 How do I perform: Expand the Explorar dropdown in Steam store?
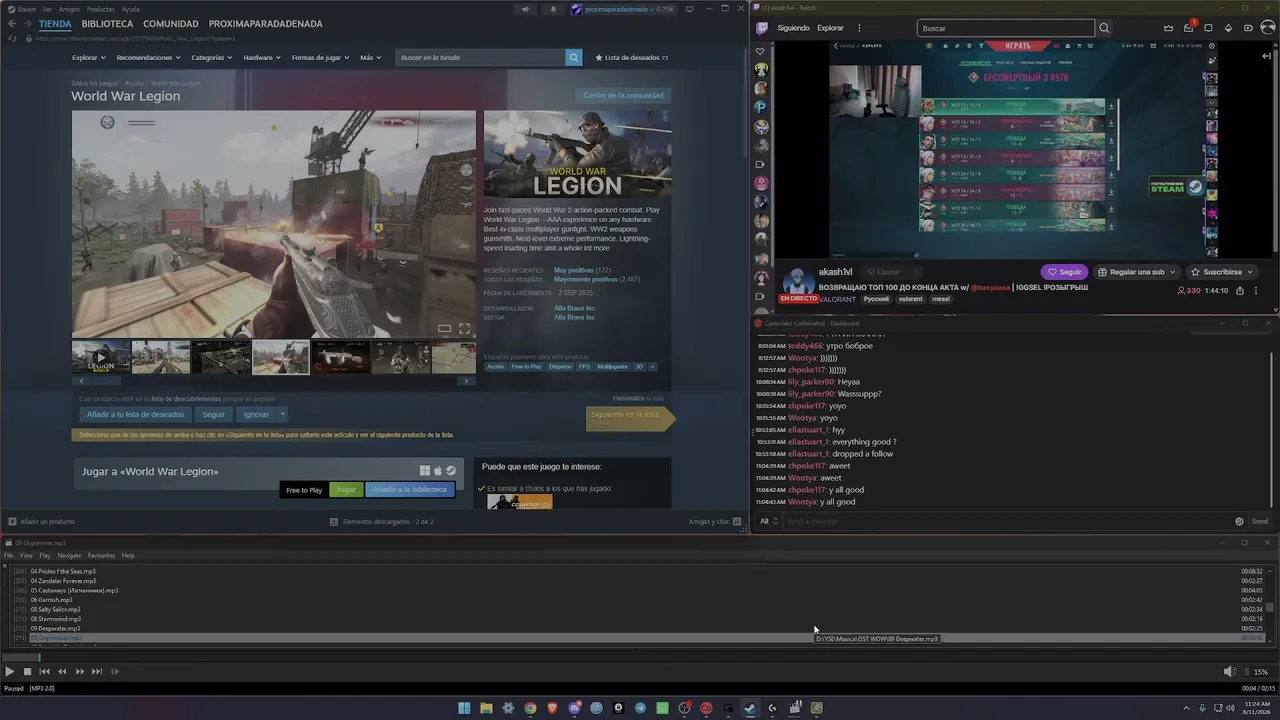[x=87, y=58]
